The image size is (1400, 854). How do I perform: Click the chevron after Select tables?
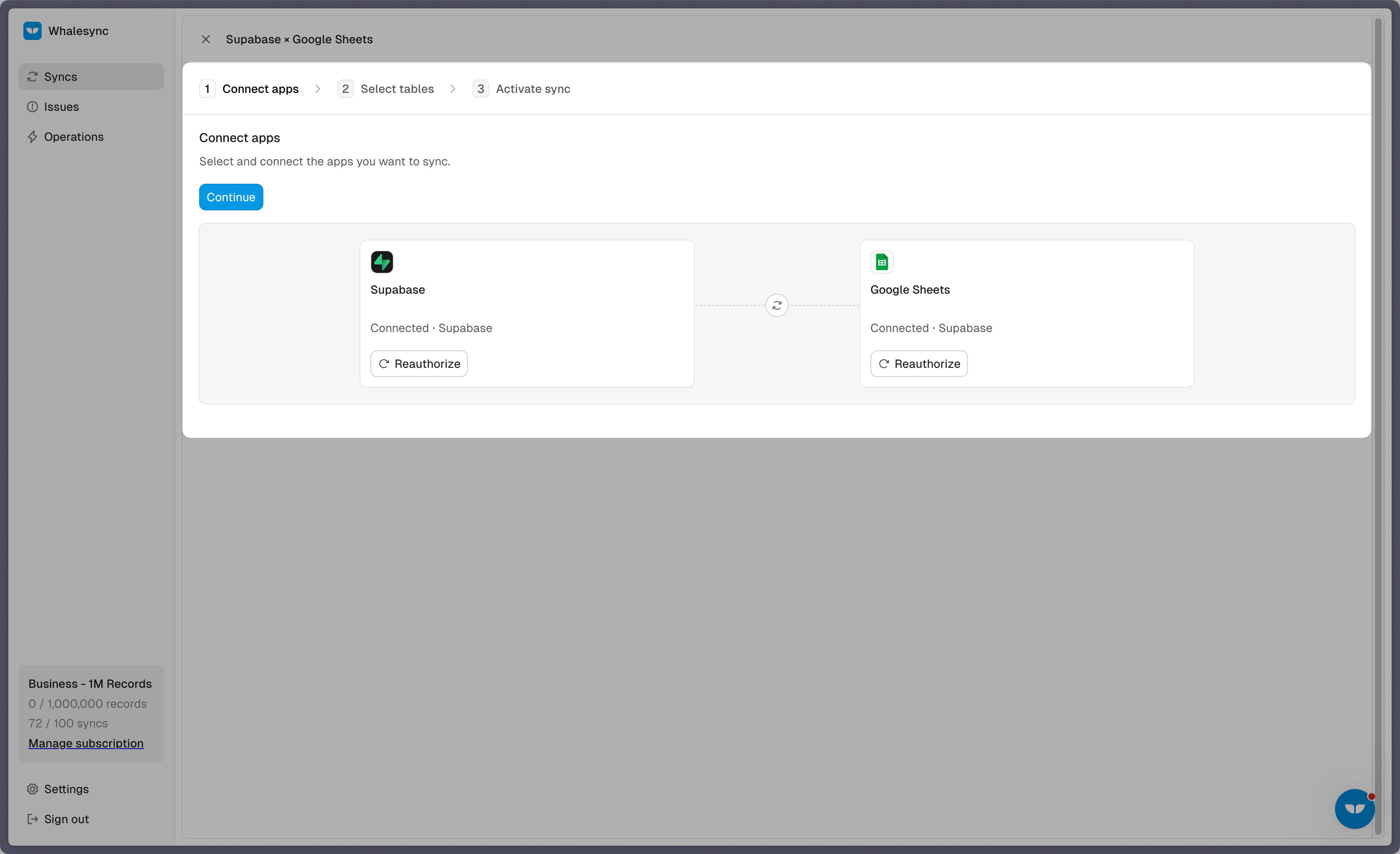[x=453, y=89]
